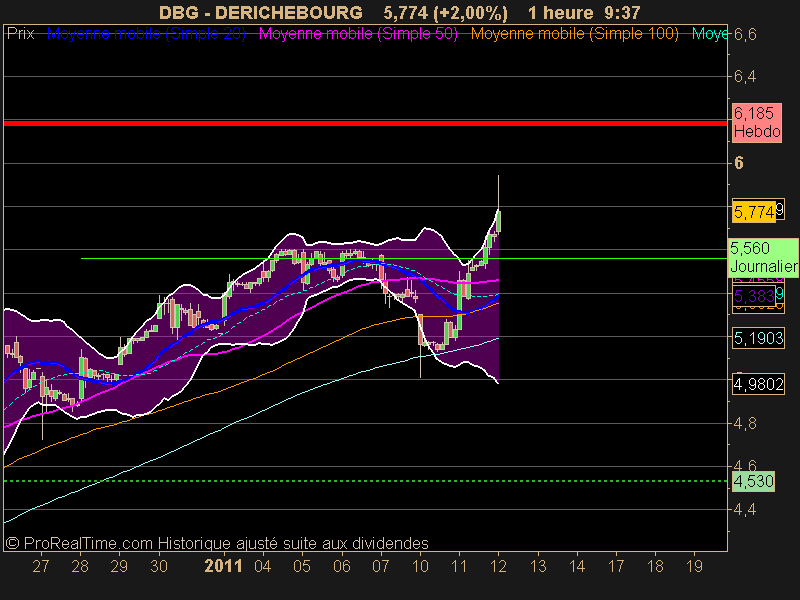The width and height of the screenshot is (800, 600).
Task: Click the "14" date on the time axis
Action: (x=577, y=566)
